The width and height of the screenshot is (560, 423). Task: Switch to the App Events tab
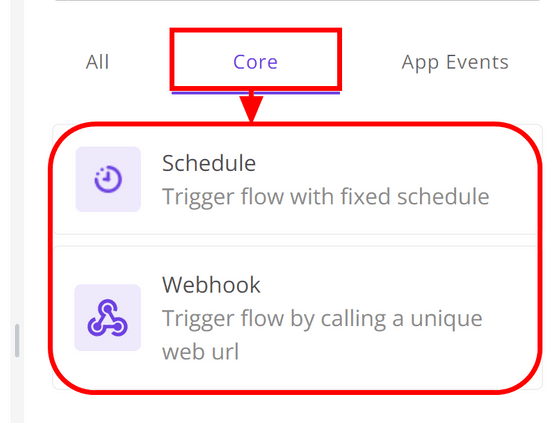[x=455, y=63]
